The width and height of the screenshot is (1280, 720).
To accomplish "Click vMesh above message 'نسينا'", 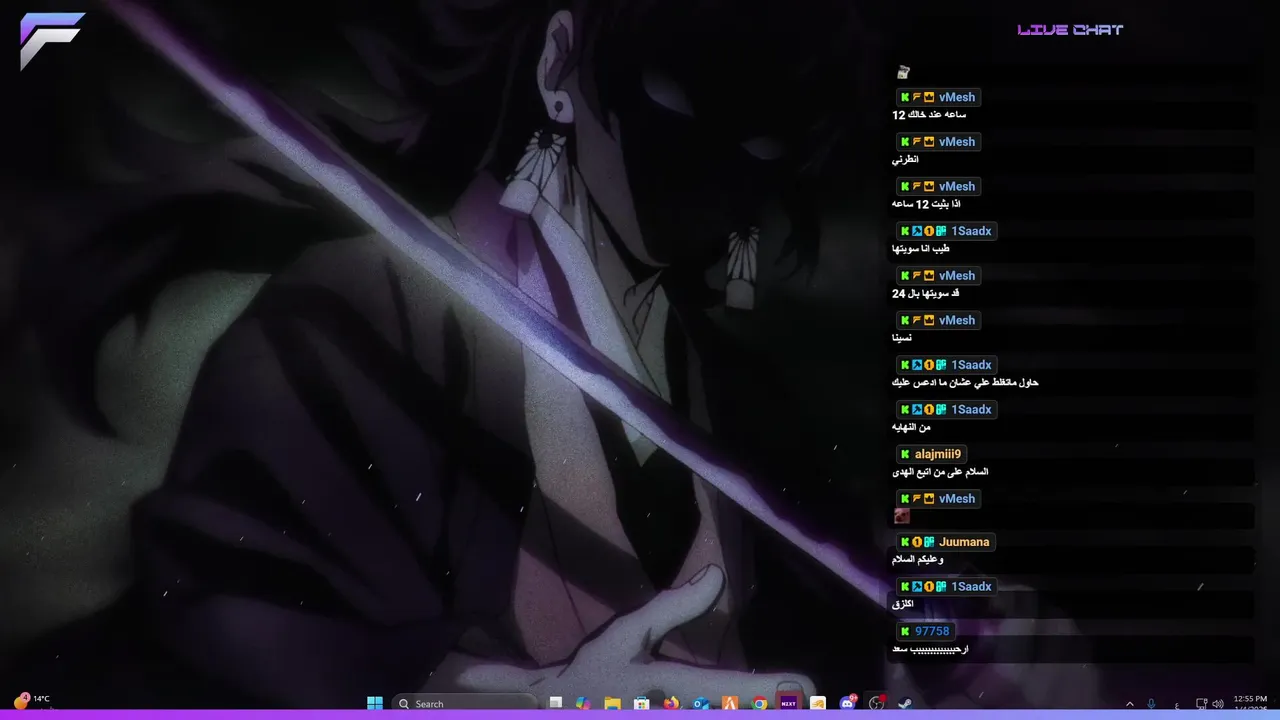I will [x=957, y=320].
